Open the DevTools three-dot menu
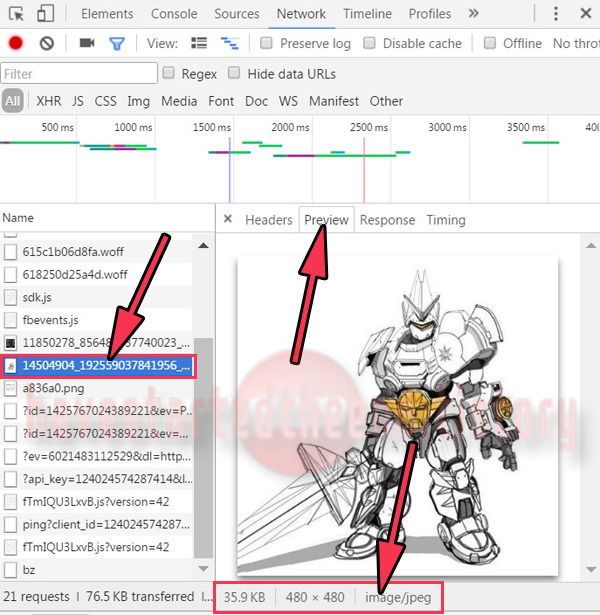This screenshot has height=615, width=600. click(x=556, y=14)
